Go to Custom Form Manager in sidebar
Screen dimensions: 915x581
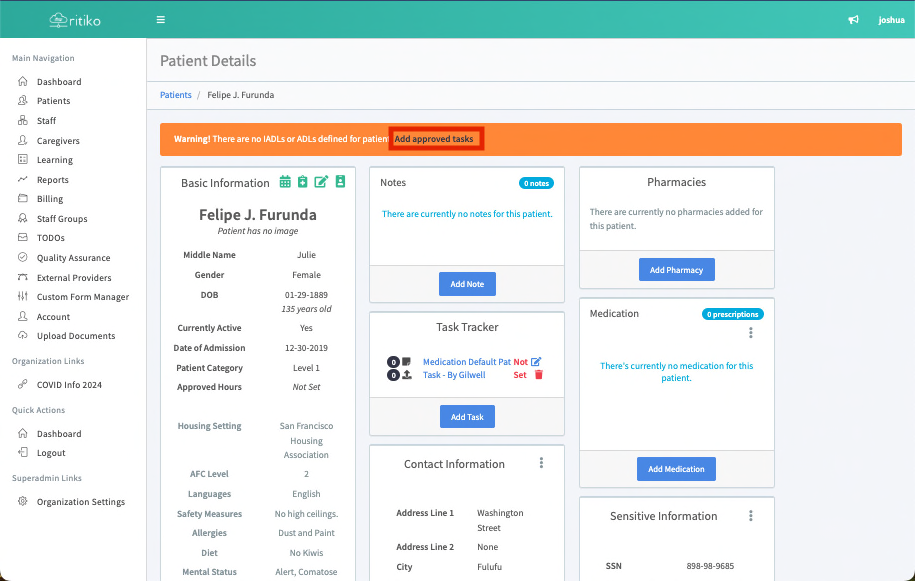pos(82,297)
